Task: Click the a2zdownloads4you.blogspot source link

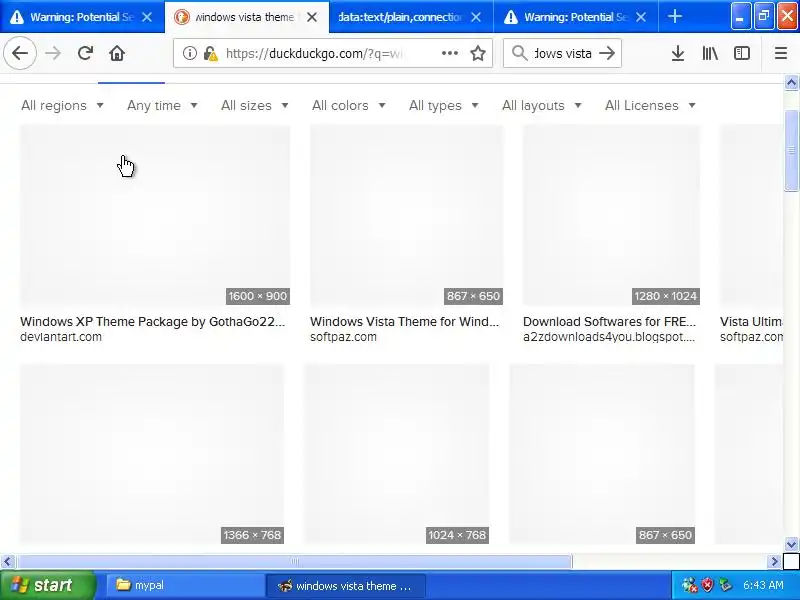Action: point(609,337)
